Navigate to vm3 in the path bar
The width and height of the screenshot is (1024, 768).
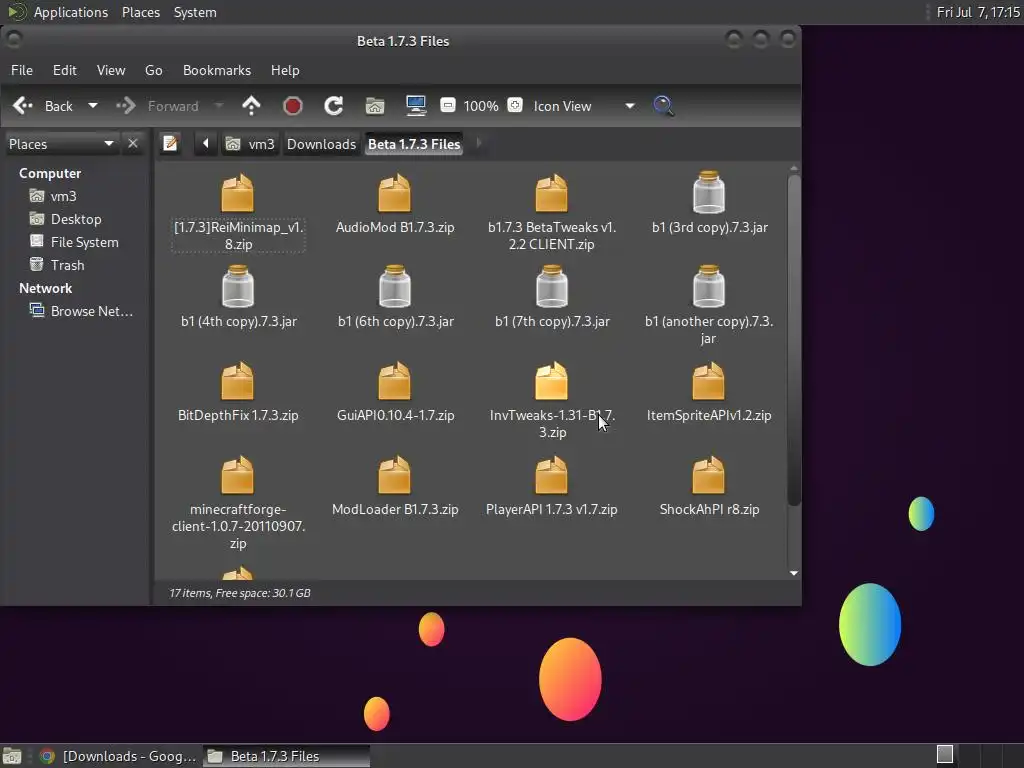[x=249, y=144]
